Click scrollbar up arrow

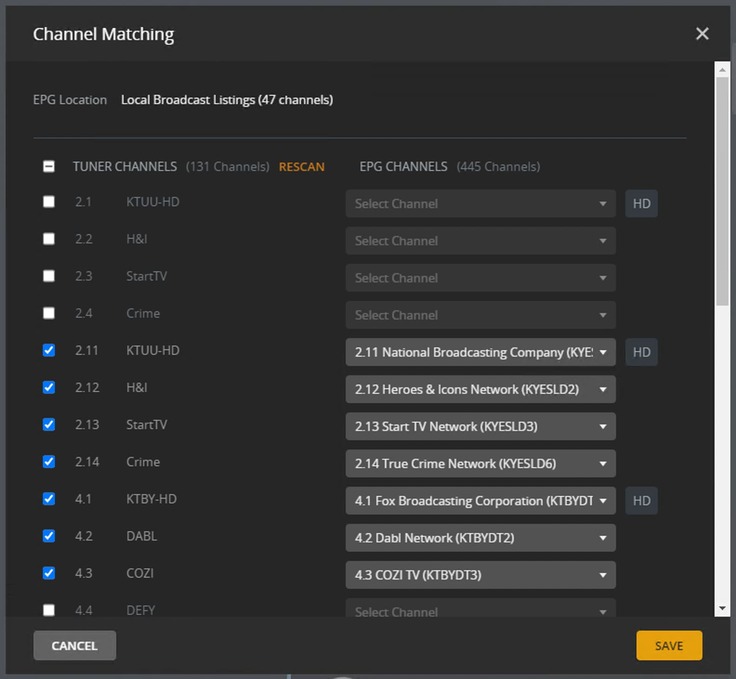pyautogui.click(x=722, y=69)
